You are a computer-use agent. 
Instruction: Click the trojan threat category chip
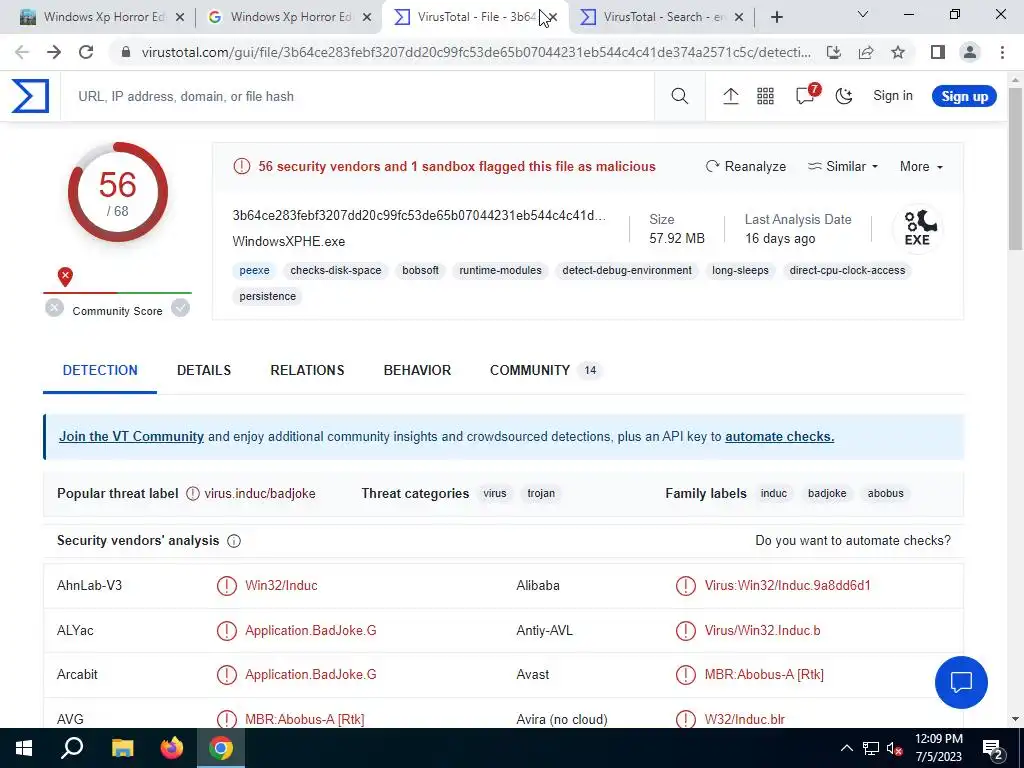coord(541,494)
